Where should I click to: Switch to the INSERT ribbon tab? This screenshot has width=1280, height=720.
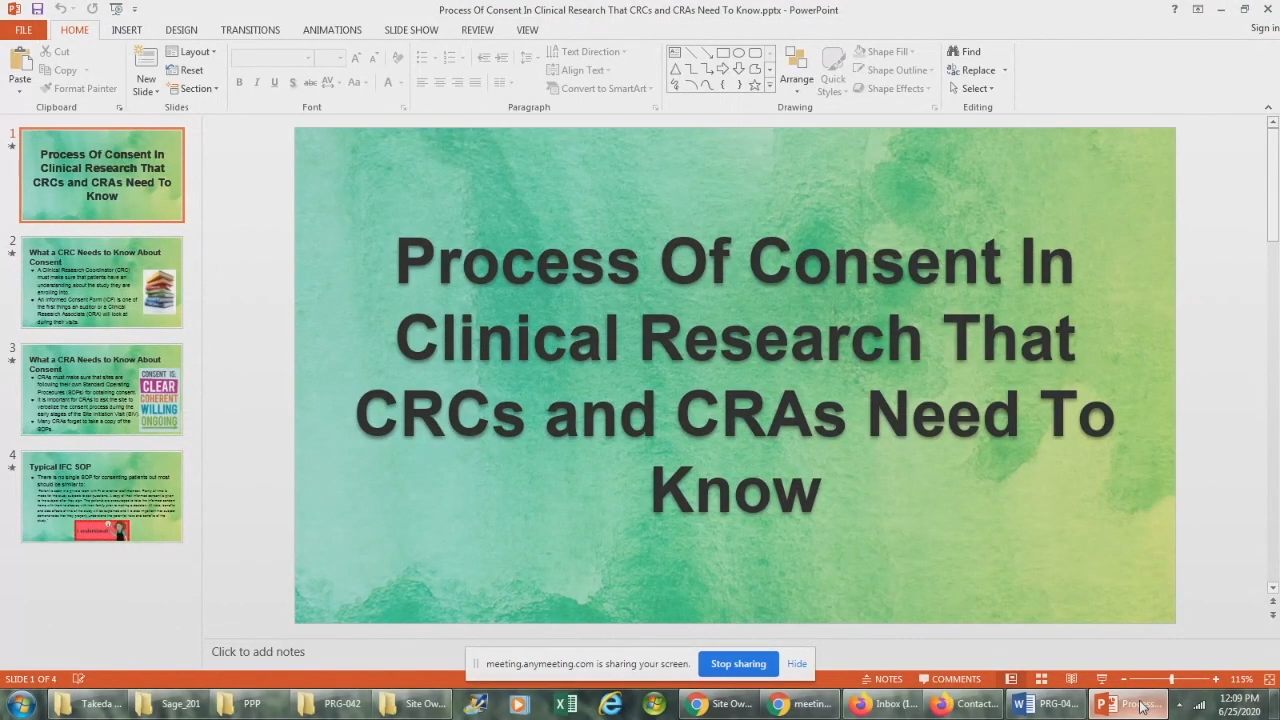pos(127,30)
